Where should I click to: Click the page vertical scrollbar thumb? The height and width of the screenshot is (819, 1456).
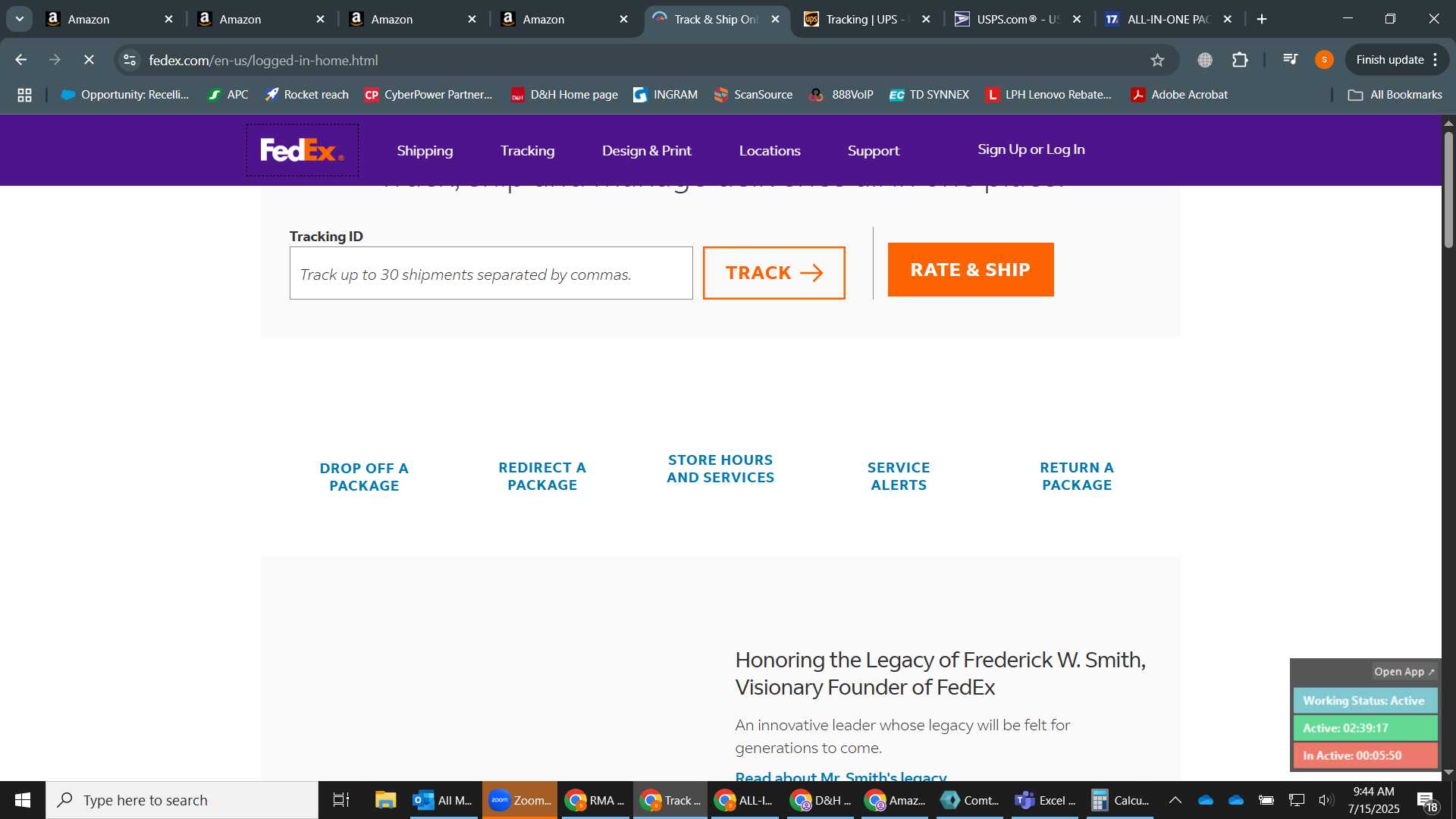(x=1448, y=190)
